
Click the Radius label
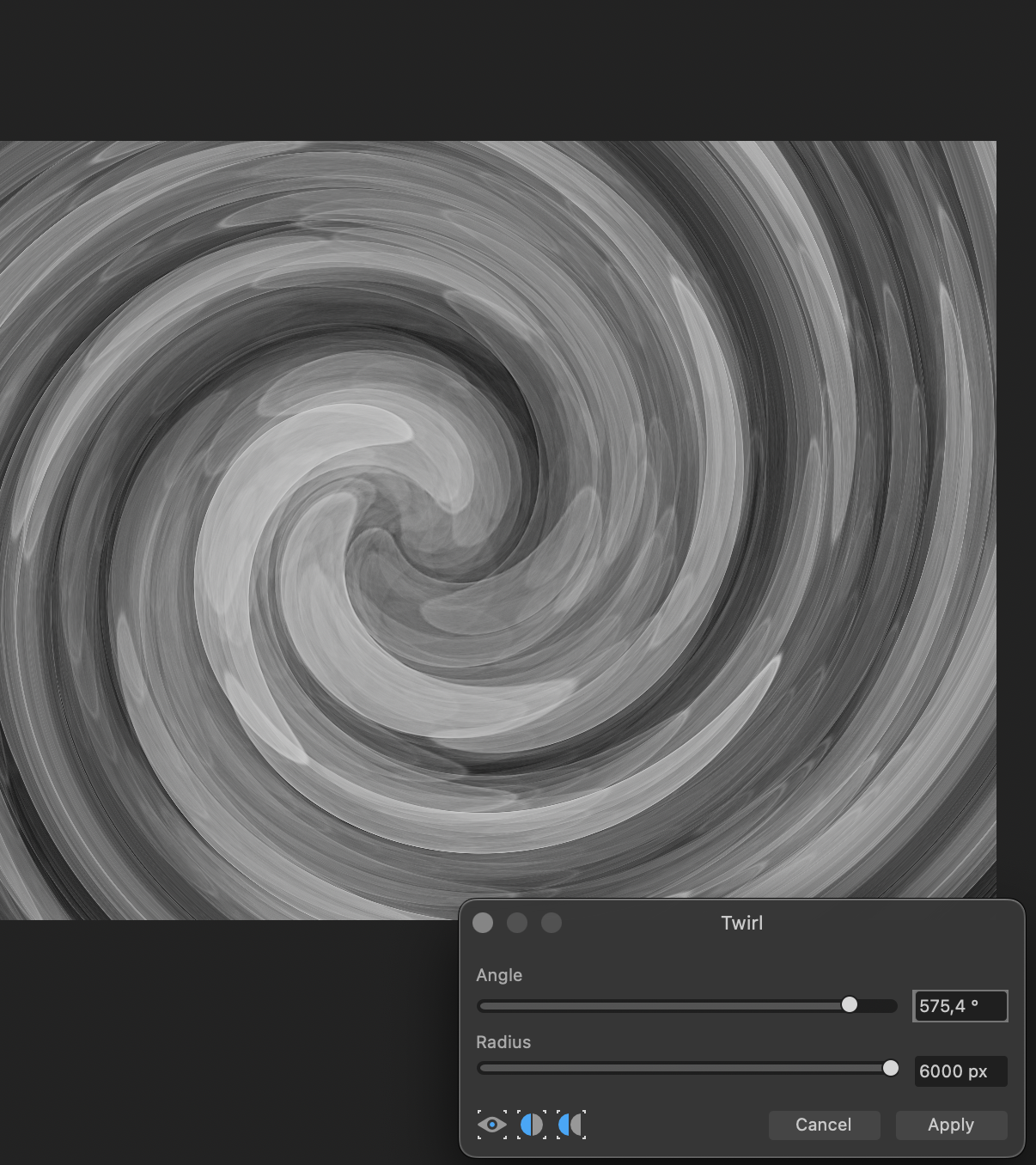[503, 1042]
